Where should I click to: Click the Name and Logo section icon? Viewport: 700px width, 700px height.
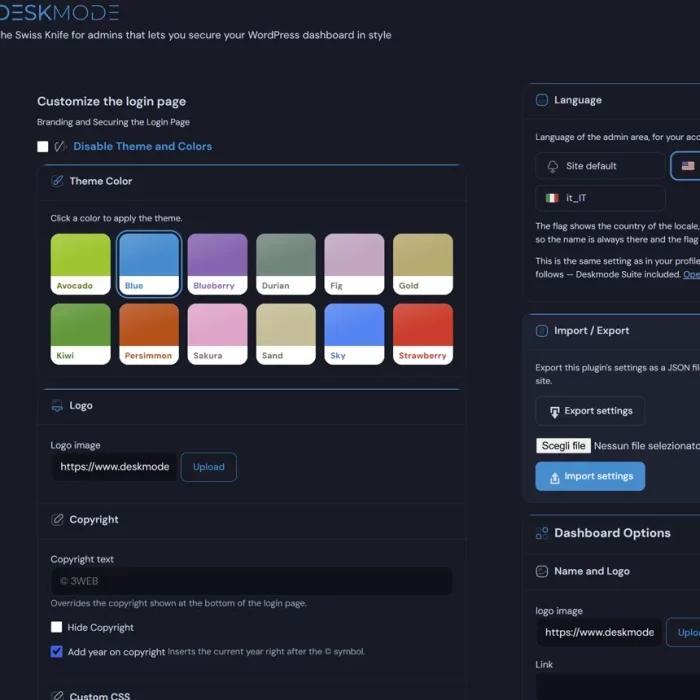[x=542, y=571]
